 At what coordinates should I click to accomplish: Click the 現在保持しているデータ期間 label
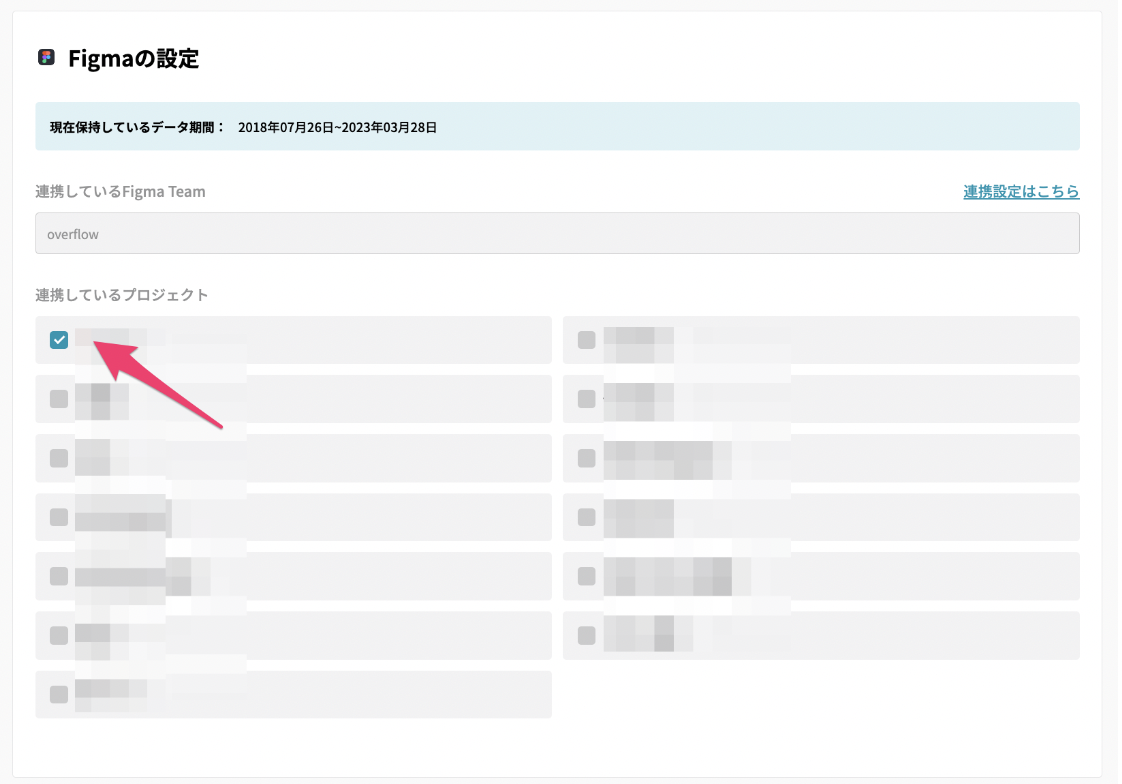137,127
